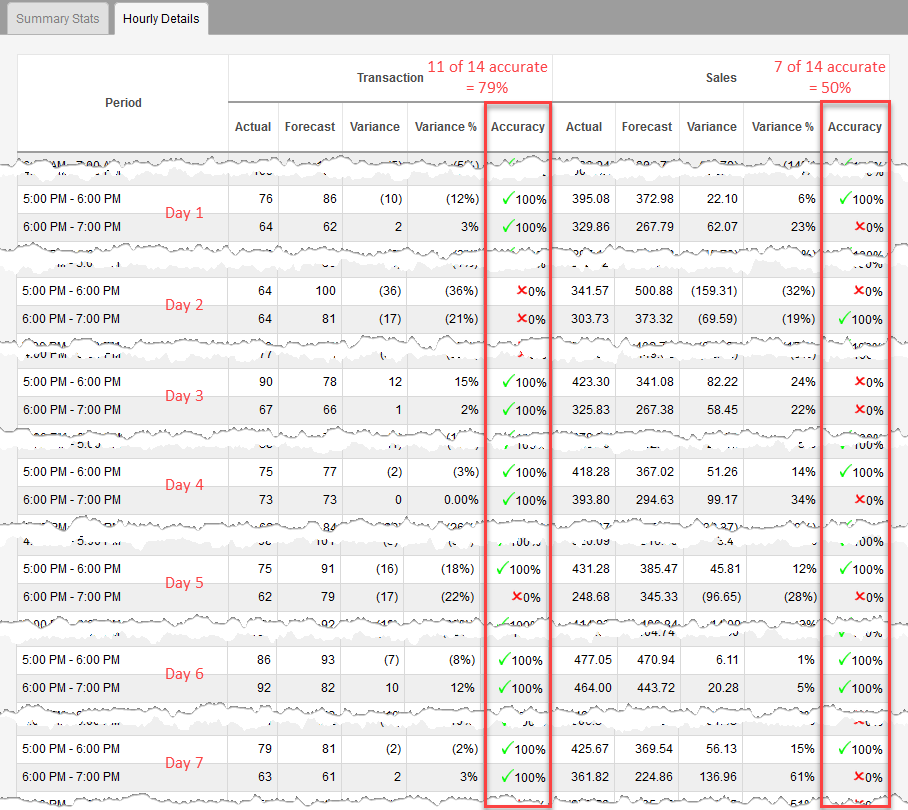The height and width of the screenshot is (810, 908).
Task: Select the Hourly Details tab
Action: (x=161, y=19)
